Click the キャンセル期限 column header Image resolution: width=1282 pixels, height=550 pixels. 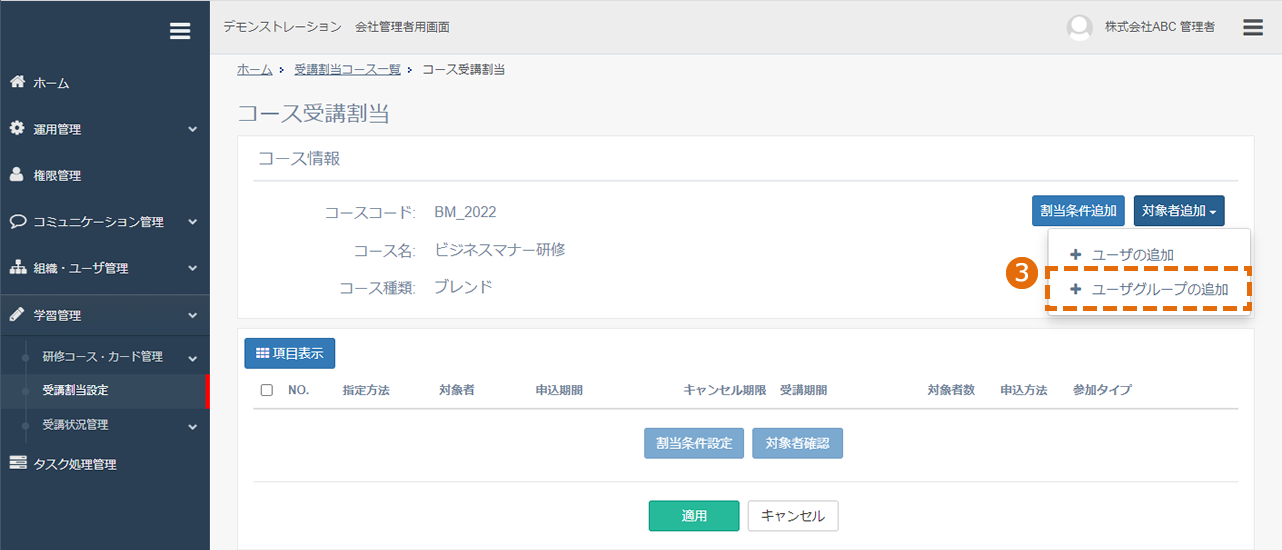point(725,390)
